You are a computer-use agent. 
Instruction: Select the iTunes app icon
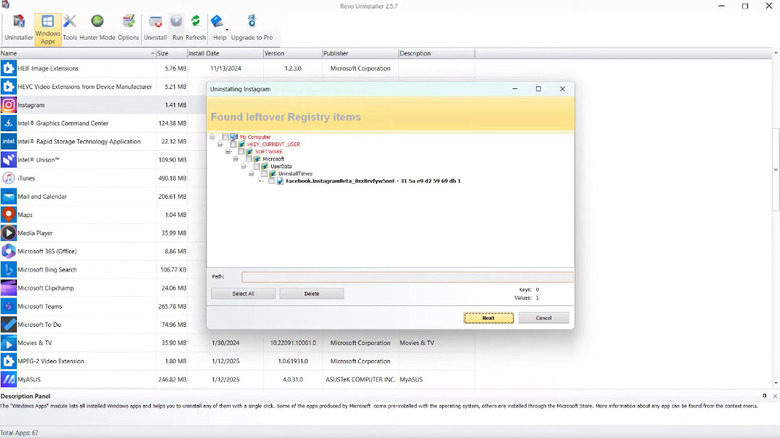pyautogui.click(x=8, y=178)
